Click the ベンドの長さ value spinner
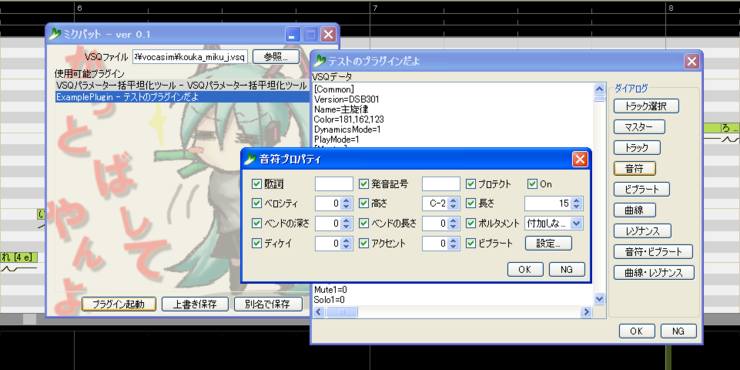This screenshot has width=740, height=370. coord(441,223)
